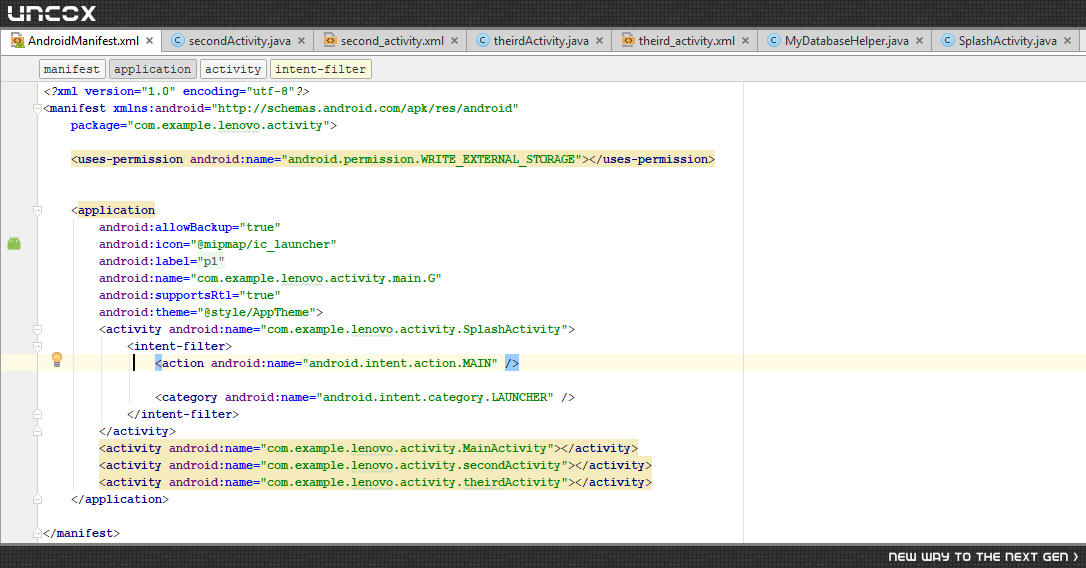Close the SplashActivity.java tab
This screenshot has height=568, width=1086.
click(1067, 41)
